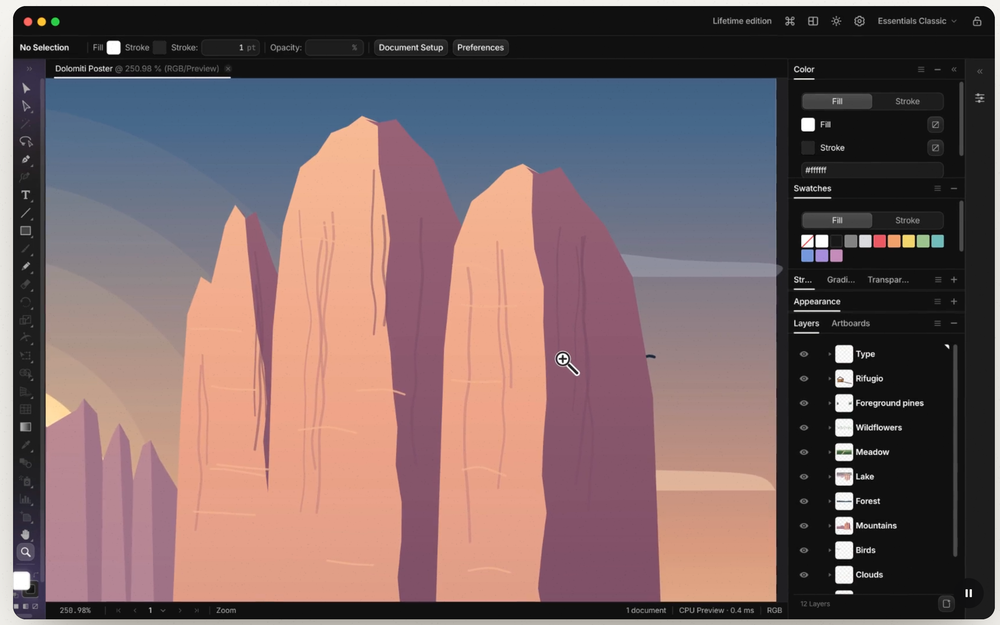Hide the Foreground pines layer

(x=804, y=403)
